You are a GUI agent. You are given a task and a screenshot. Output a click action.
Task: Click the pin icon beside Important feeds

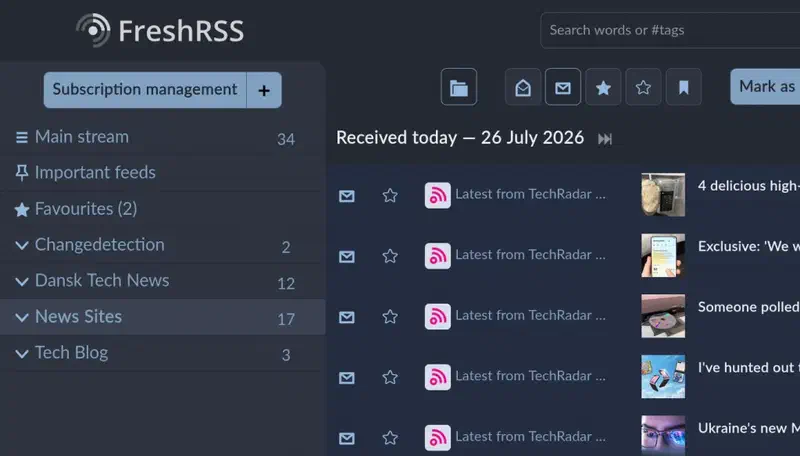click(x=21, y=173)
